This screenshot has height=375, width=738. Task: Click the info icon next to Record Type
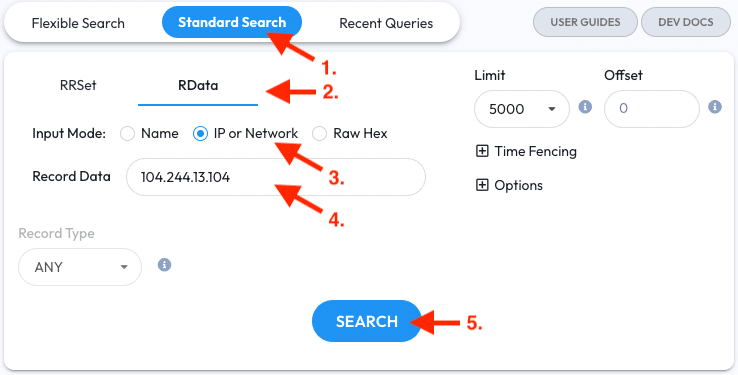(164, 265)
